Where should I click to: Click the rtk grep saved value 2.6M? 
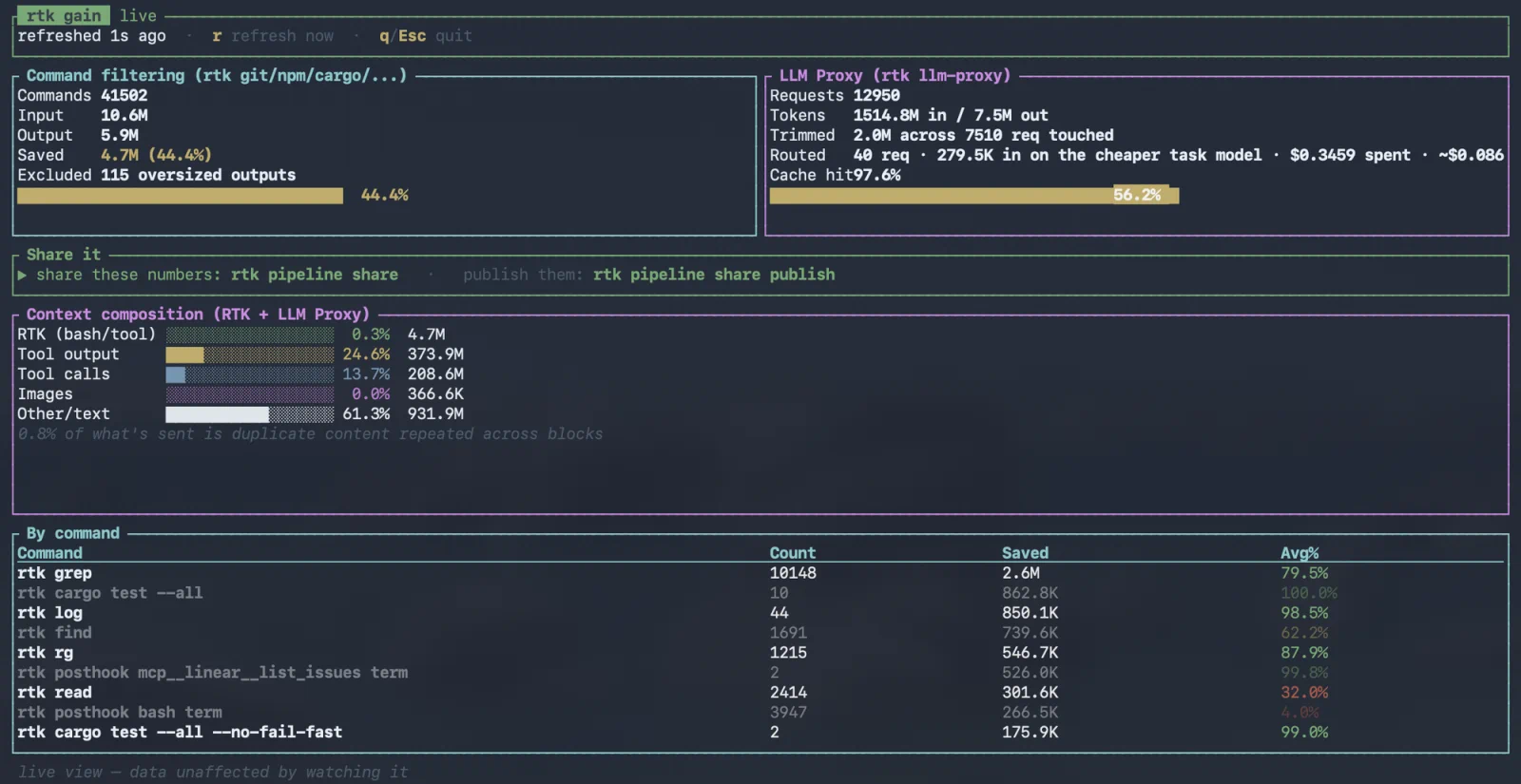point(1020,573)
